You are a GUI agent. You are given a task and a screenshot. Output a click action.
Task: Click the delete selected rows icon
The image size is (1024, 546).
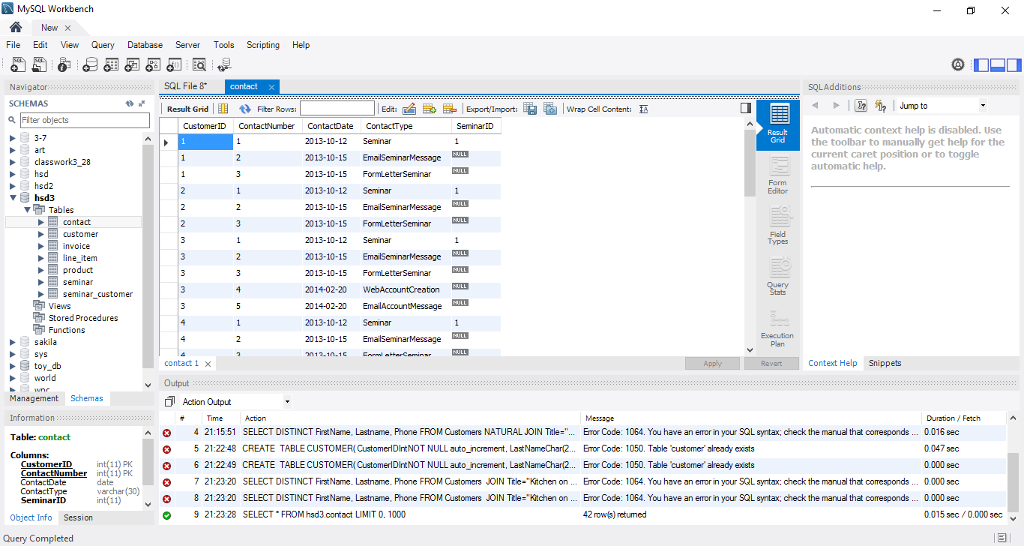[x=449, y=109]
